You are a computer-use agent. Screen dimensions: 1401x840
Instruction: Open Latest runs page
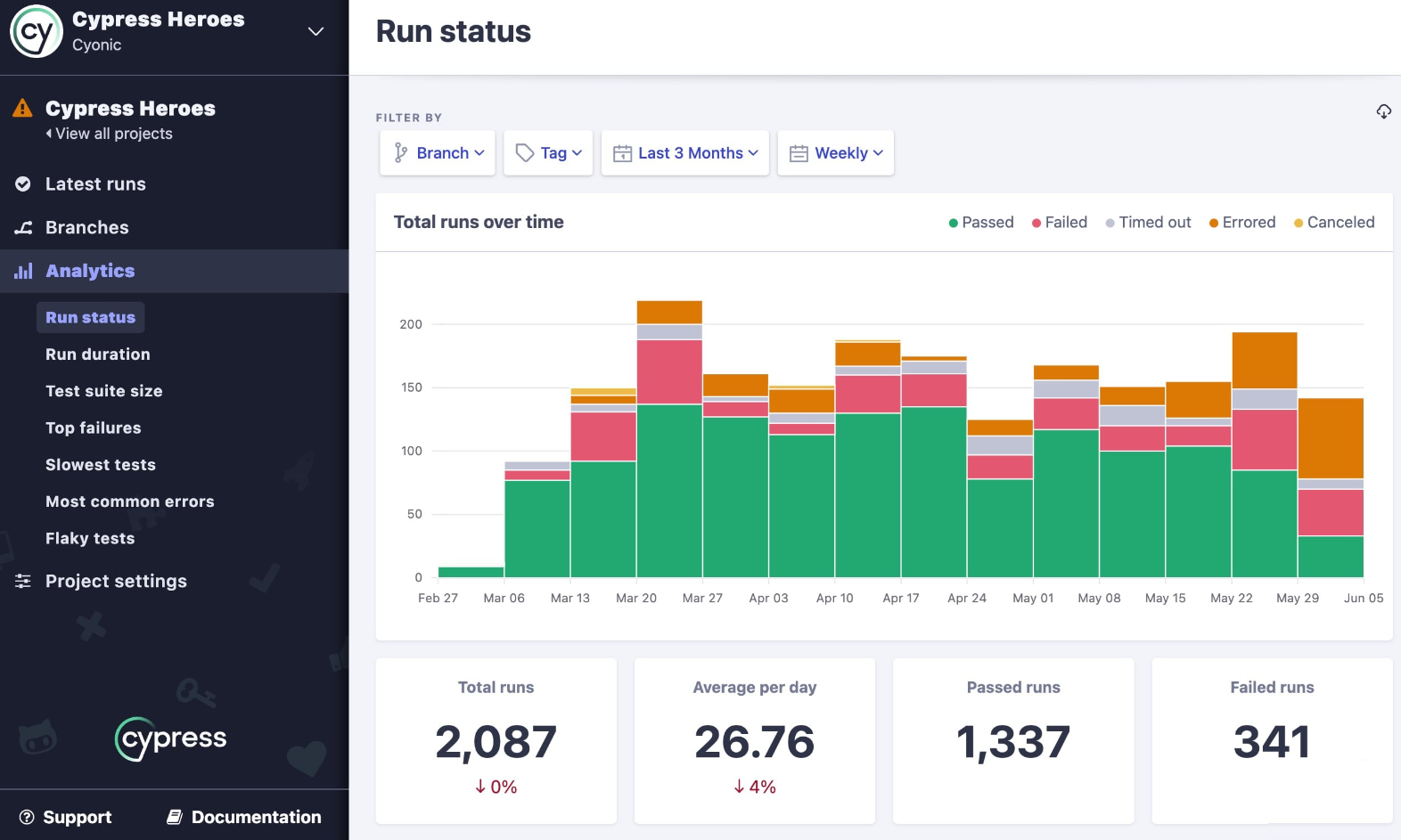pyautogui.click(x=95, y=184)
